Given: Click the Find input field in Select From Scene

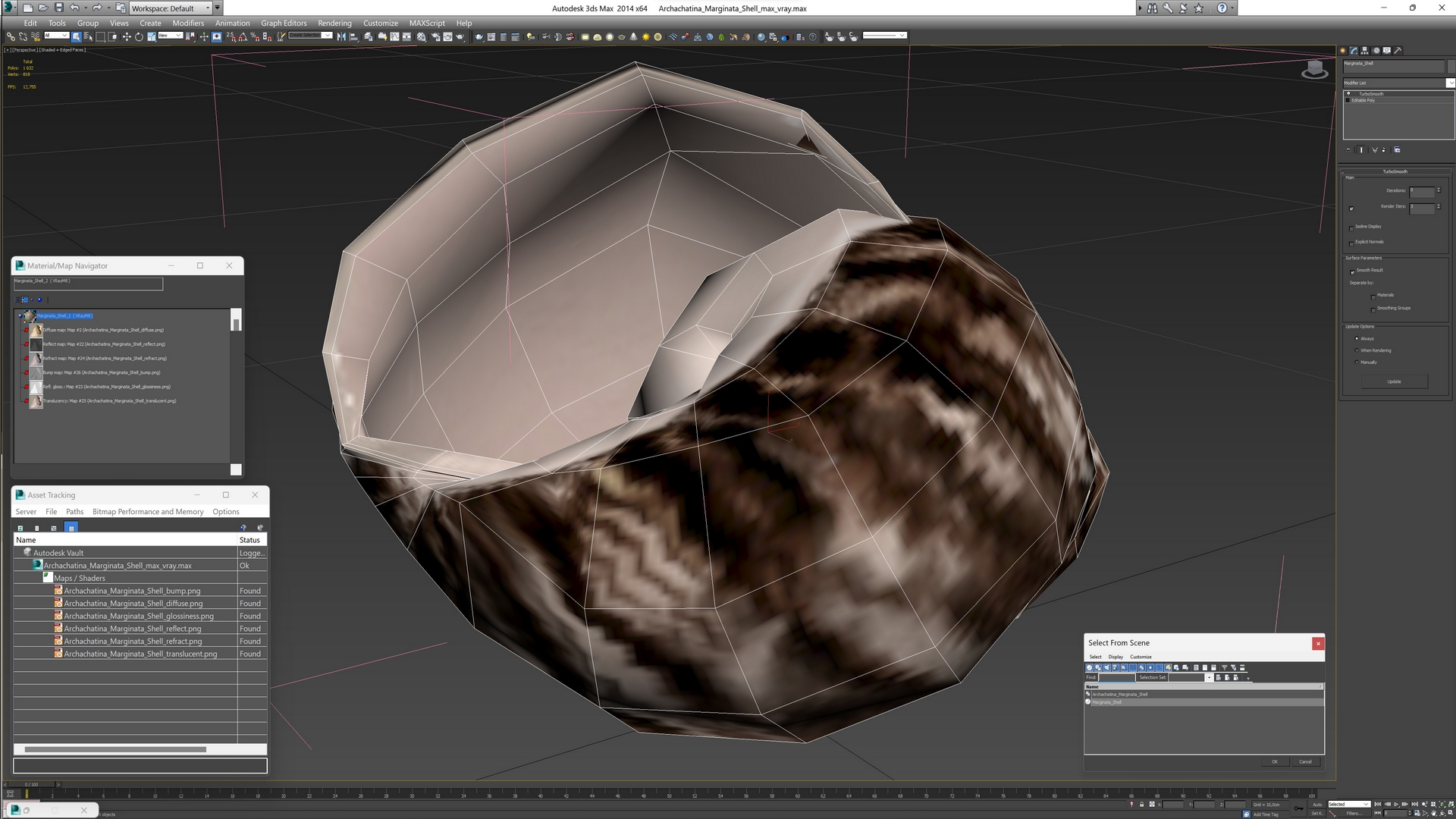Looking at the screenshot, I should tap(1116, 678).
